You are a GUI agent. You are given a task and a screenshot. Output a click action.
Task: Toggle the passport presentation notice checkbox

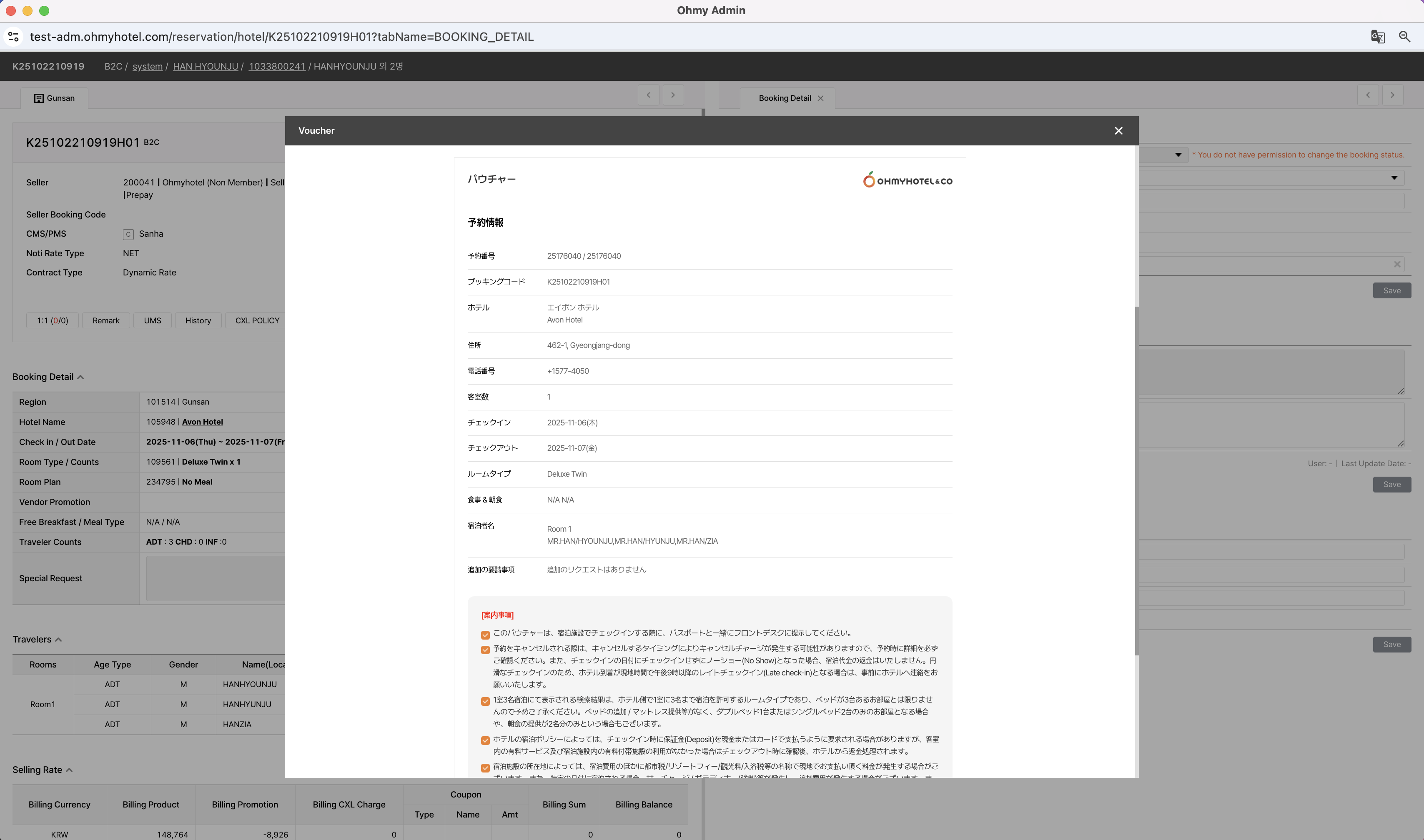[x=485, y=635]
